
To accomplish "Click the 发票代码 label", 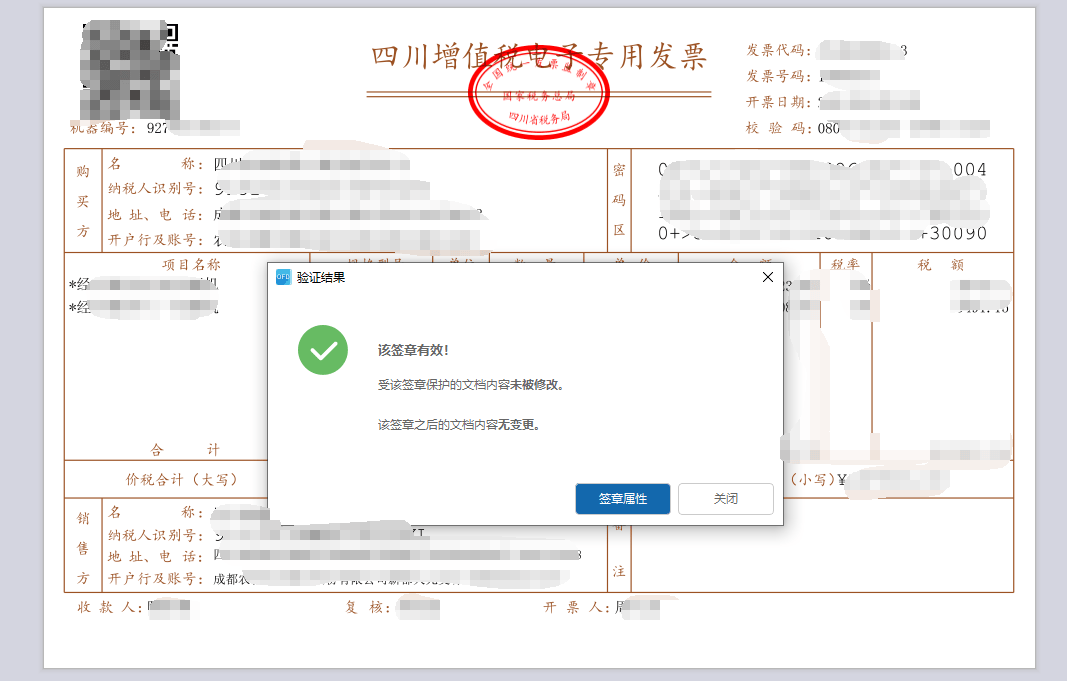I will point(778,50).
